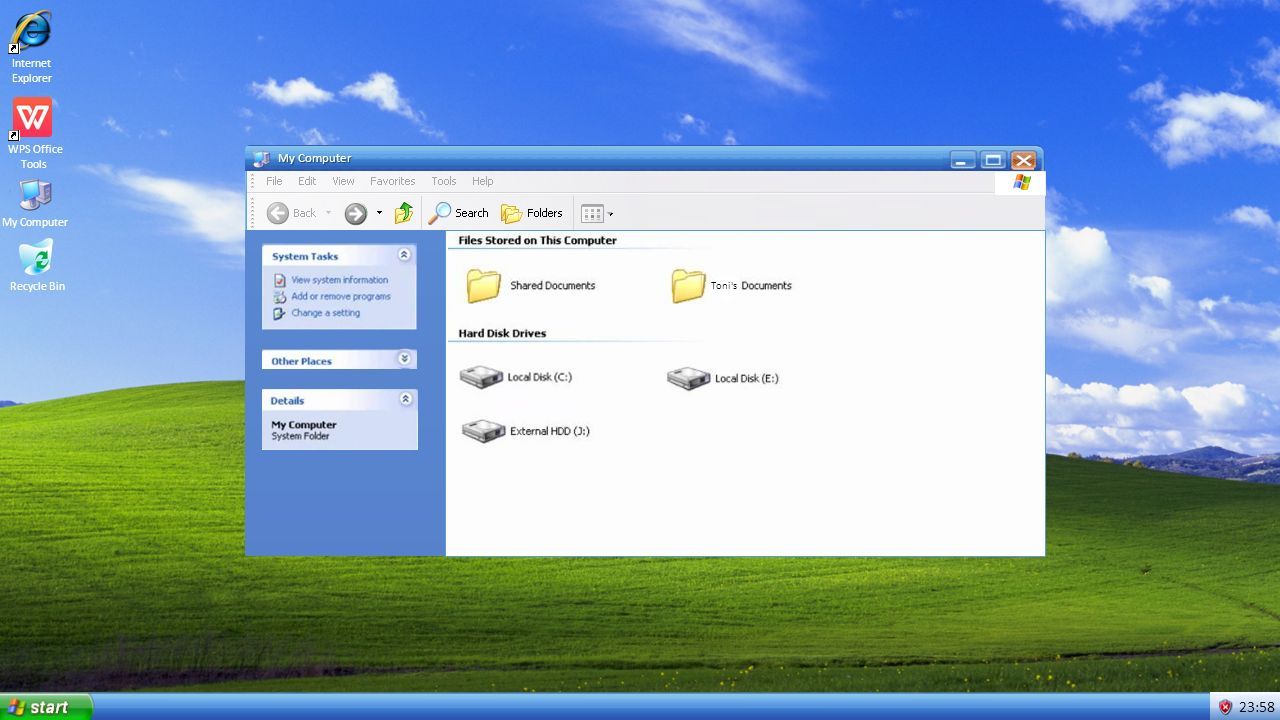Click the System Folder details text

point(300,436)
